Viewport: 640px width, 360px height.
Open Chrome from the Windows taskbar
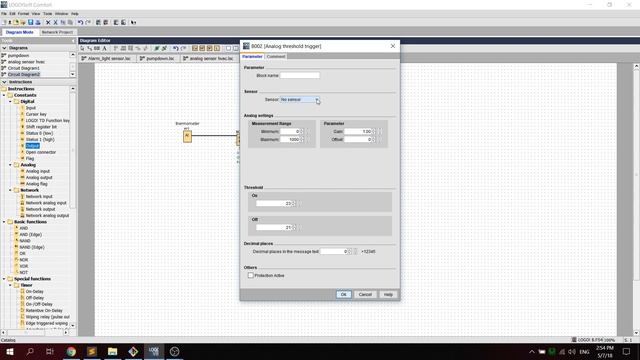tap(71, 351)
